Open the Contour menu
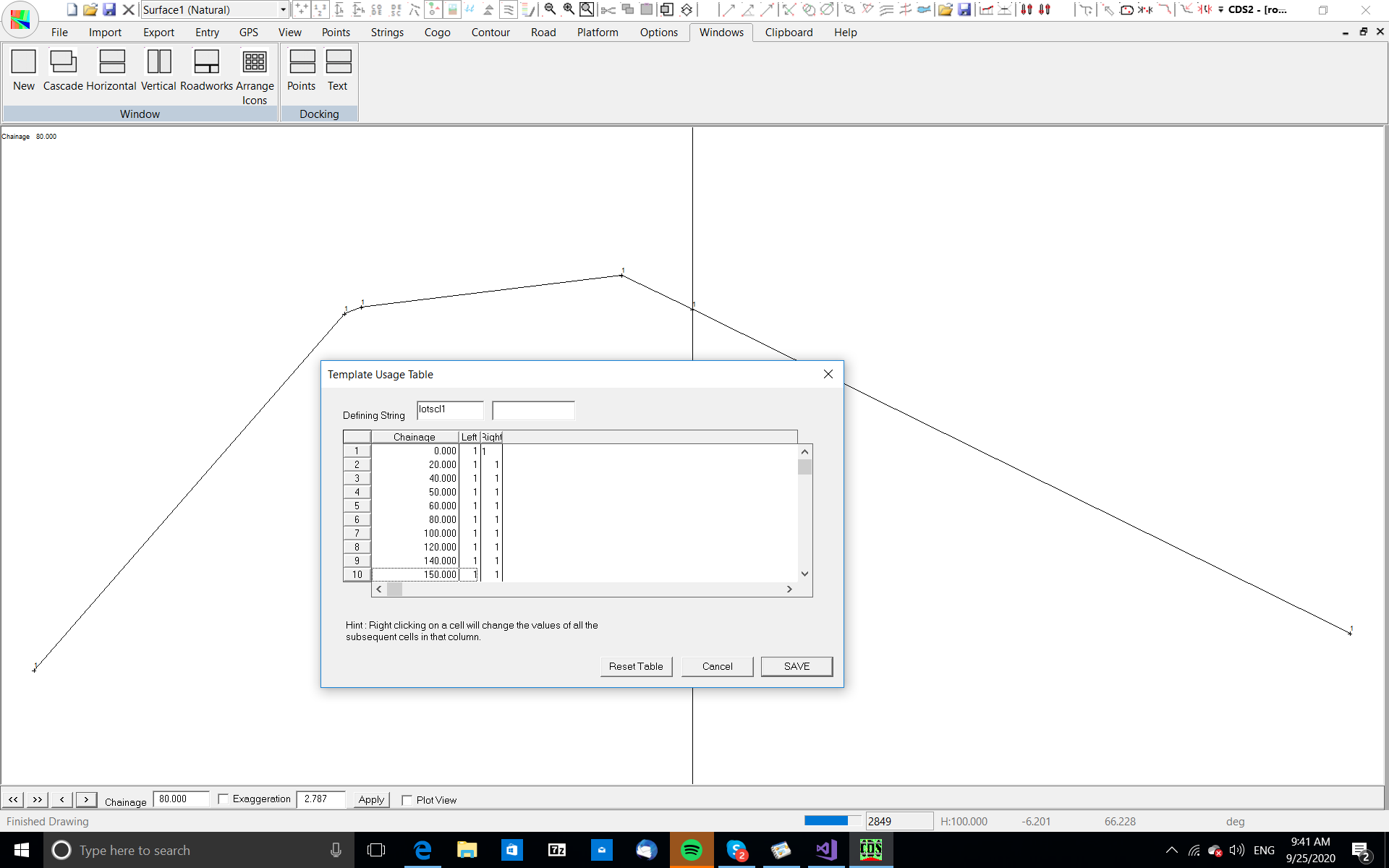This screenshot has height=868, width=1389. [490, 33]
